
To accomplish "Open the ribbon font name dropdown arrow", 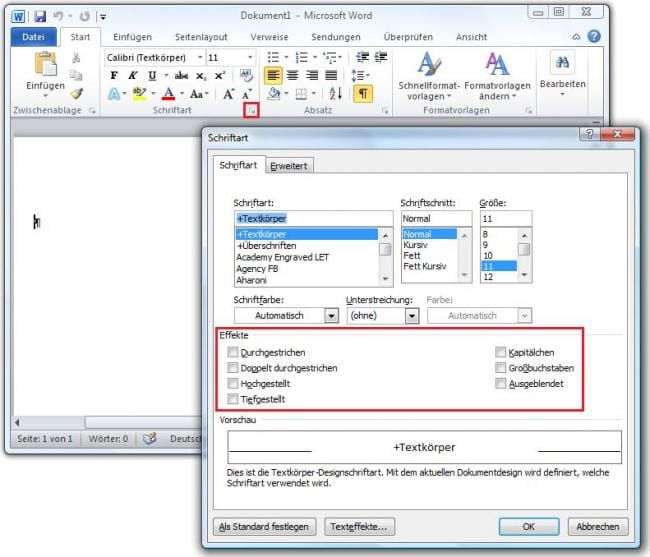I will coord(200,57).
